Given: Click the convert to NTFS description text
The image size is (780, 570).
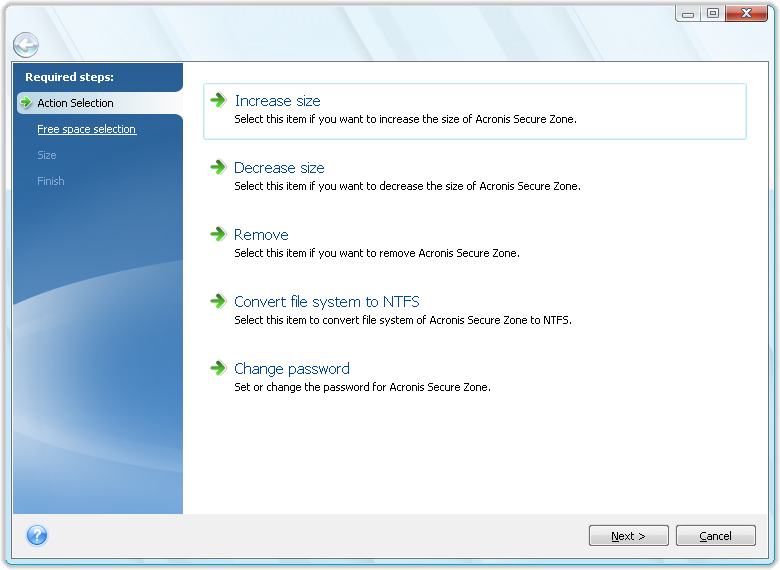Looking at the screenshot, I should tap(403, 320).
